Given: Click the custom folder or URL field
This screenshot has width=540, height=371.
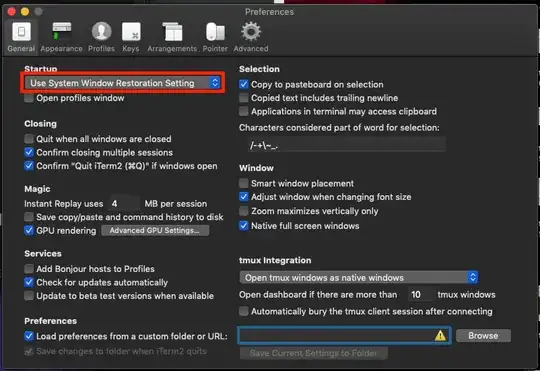Looking at the screenshot, I should [x=344, y=336].
